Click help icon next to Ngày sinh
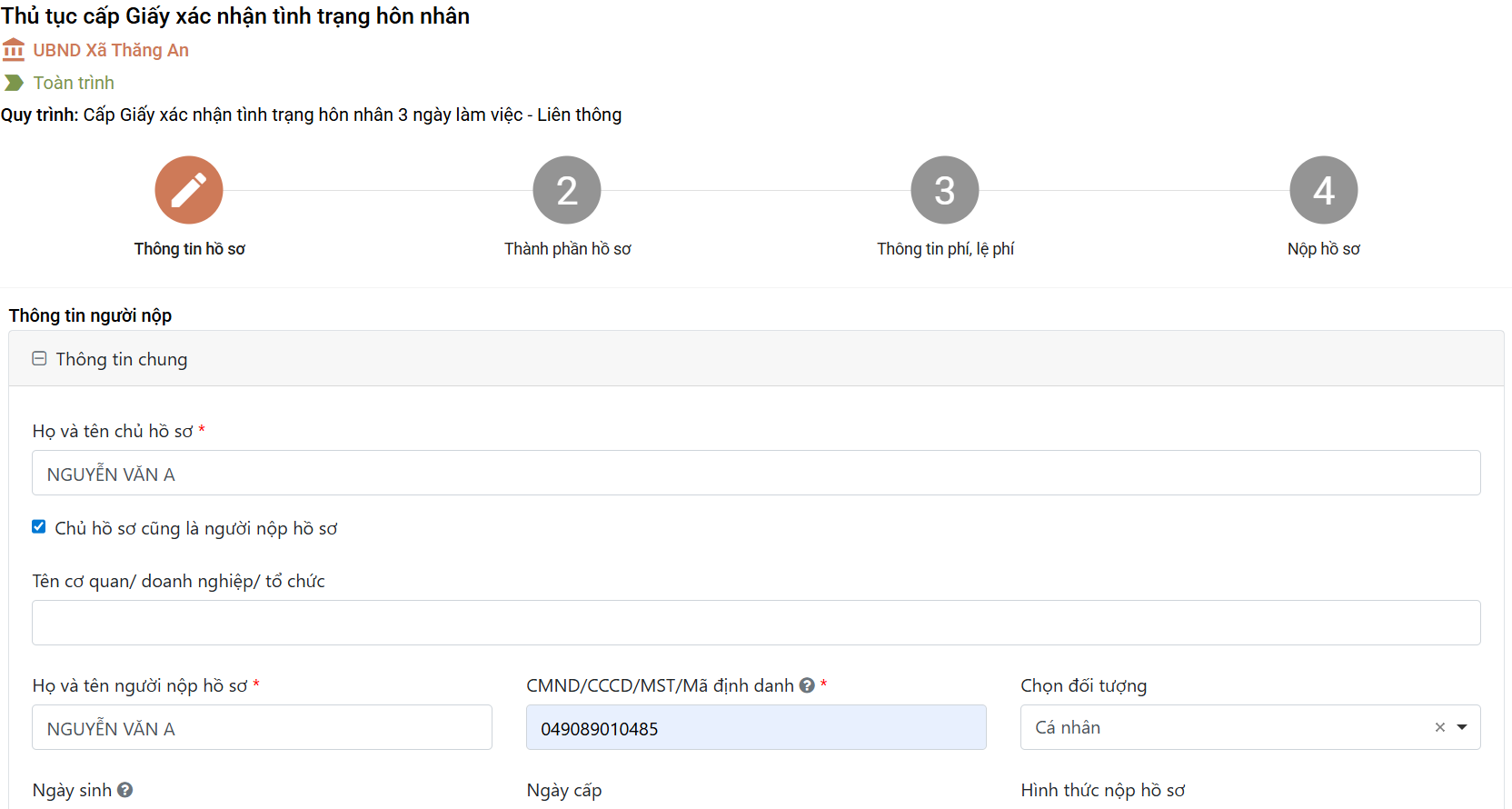The width and height of the screenshot is (1512, 809). [125, 790]
